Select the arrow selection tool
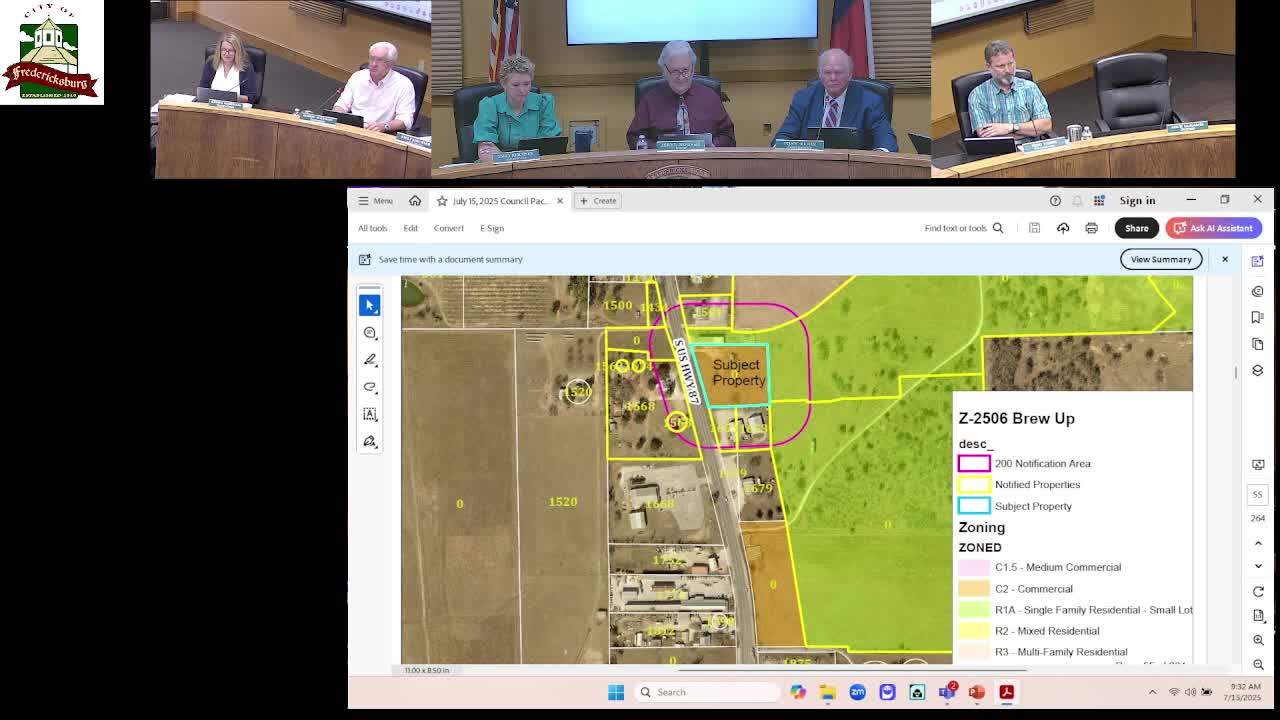Viewport: 1280px width, 720px height. 370,305
